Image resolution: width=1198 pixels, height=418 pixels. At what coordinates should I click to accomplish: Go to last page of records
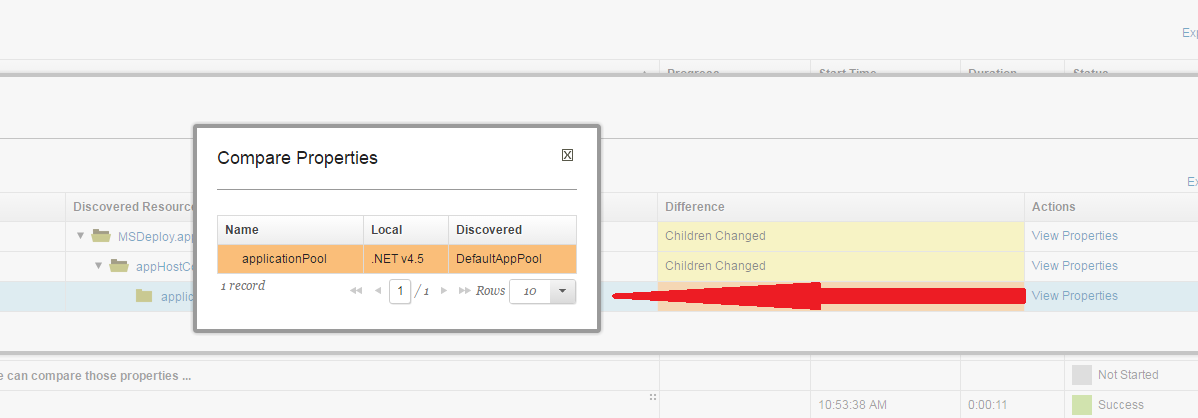[x=464, y=291]
